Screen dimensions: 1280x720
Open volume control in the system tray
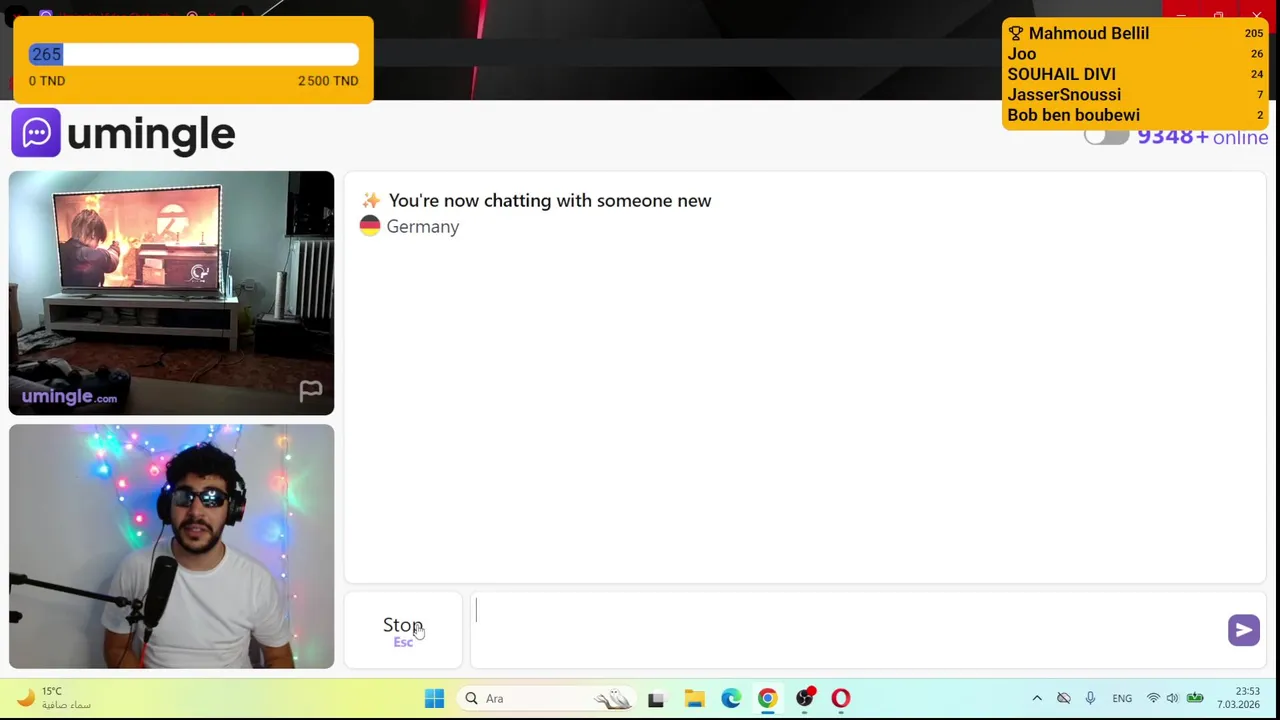pos(1172,698)
